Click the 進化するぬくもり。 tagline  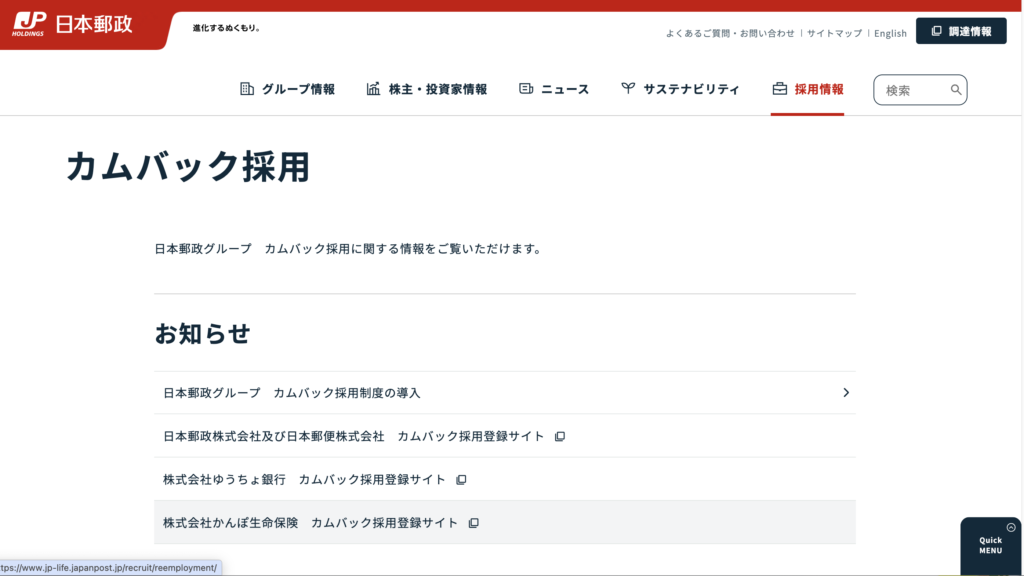(x=226, y=28)
